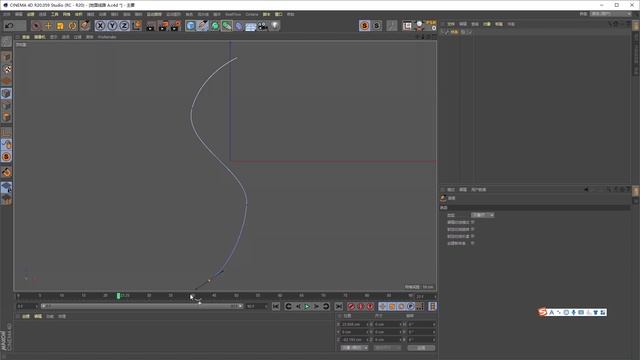Image resolution: width=640 pixels, height=360 pixels.
Task: Select the Live Selection tool
Action: (36, 26)
